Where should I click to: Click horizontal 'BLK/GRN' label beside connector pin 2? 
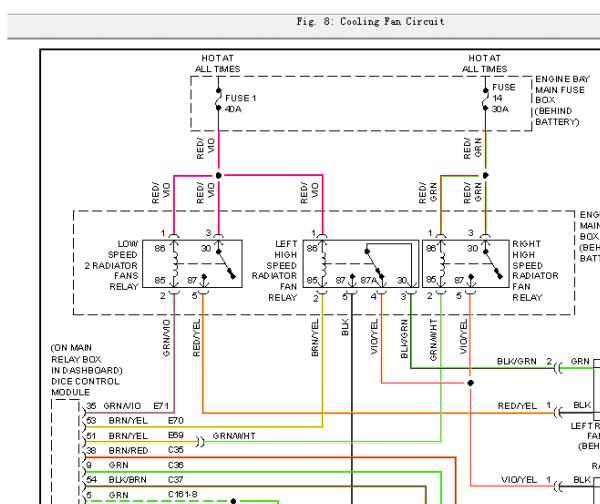[x=517, y=361]
